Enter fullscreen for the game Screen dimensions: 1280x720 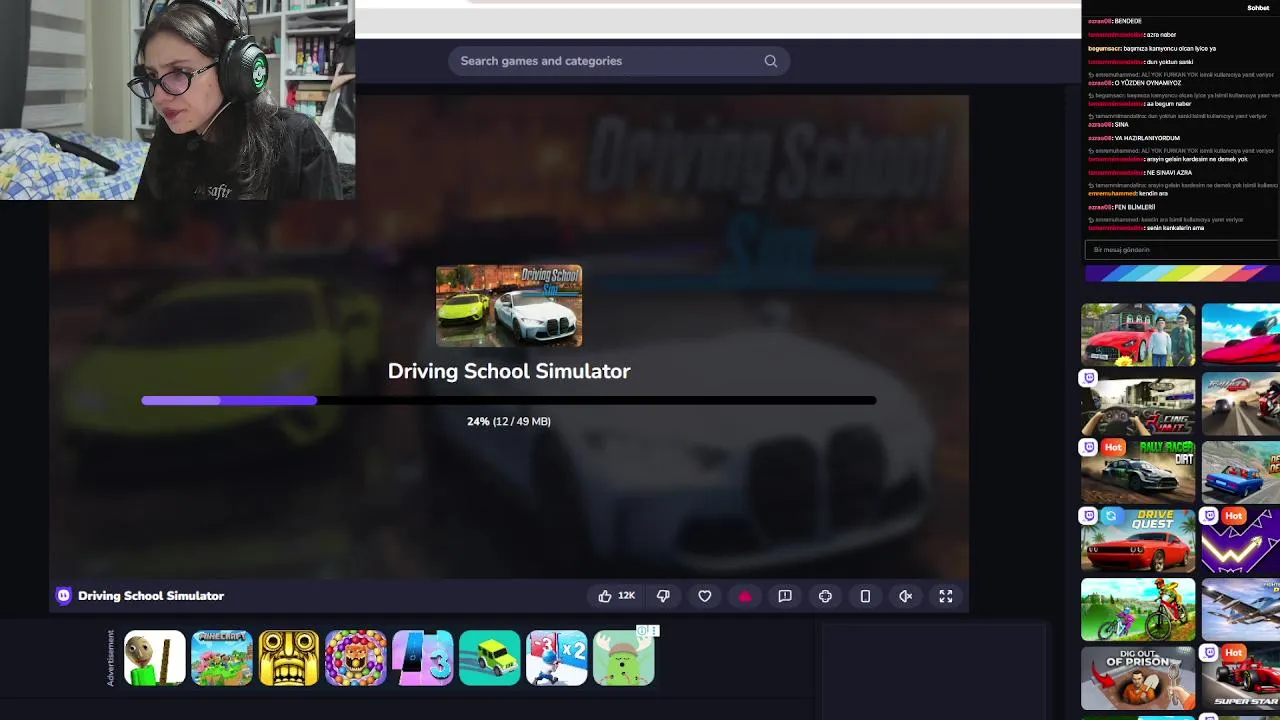(x=946, y=596)
